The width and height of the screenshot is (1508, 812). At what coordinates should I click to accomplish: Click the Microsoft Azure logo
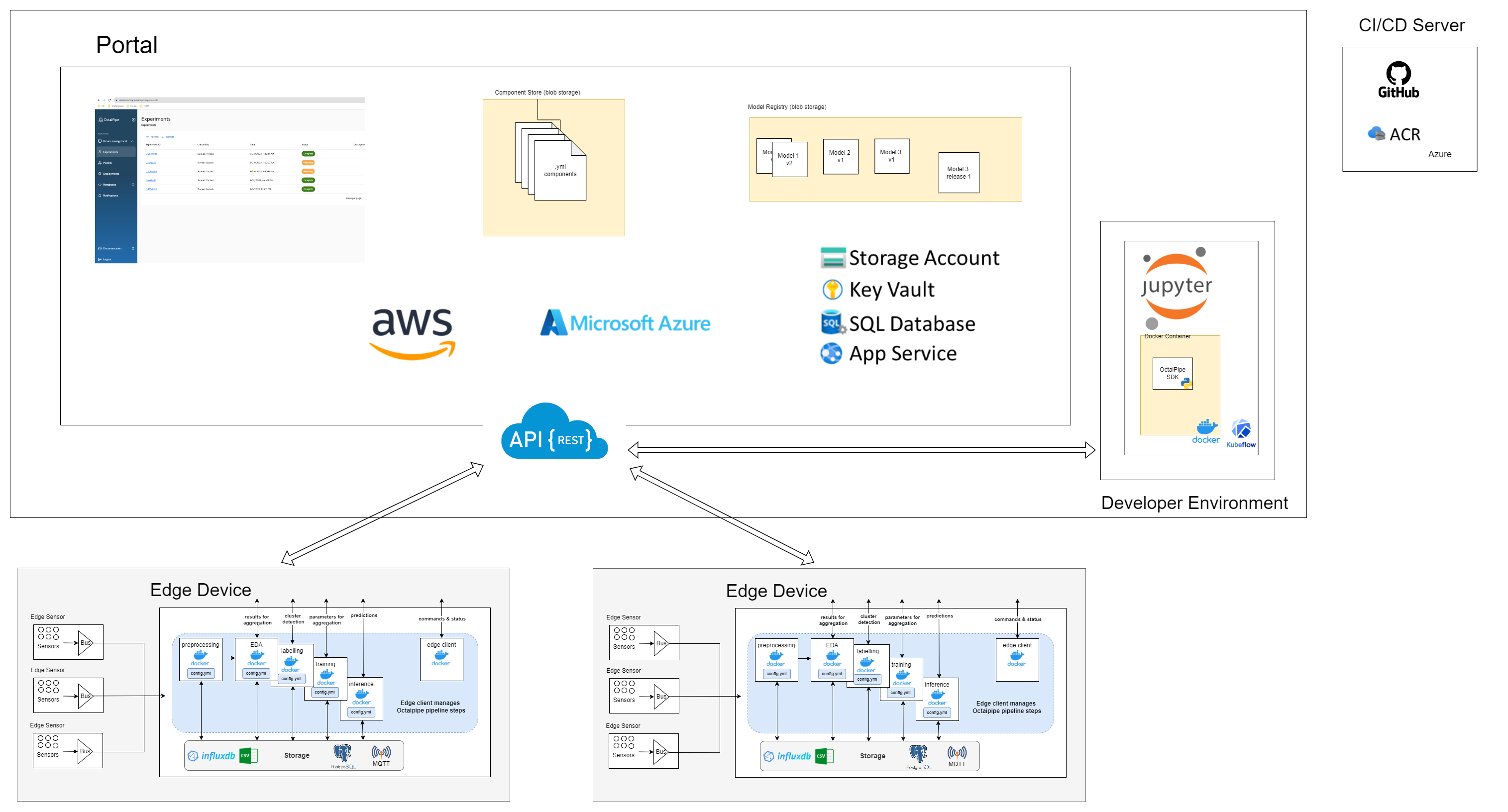coord(625,322)
